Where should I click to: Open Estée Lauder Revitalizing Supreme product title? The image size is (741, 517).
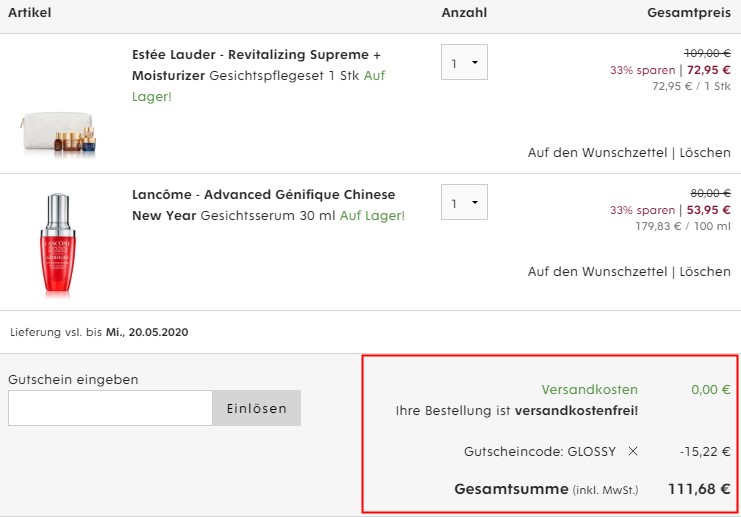(256, 65)
